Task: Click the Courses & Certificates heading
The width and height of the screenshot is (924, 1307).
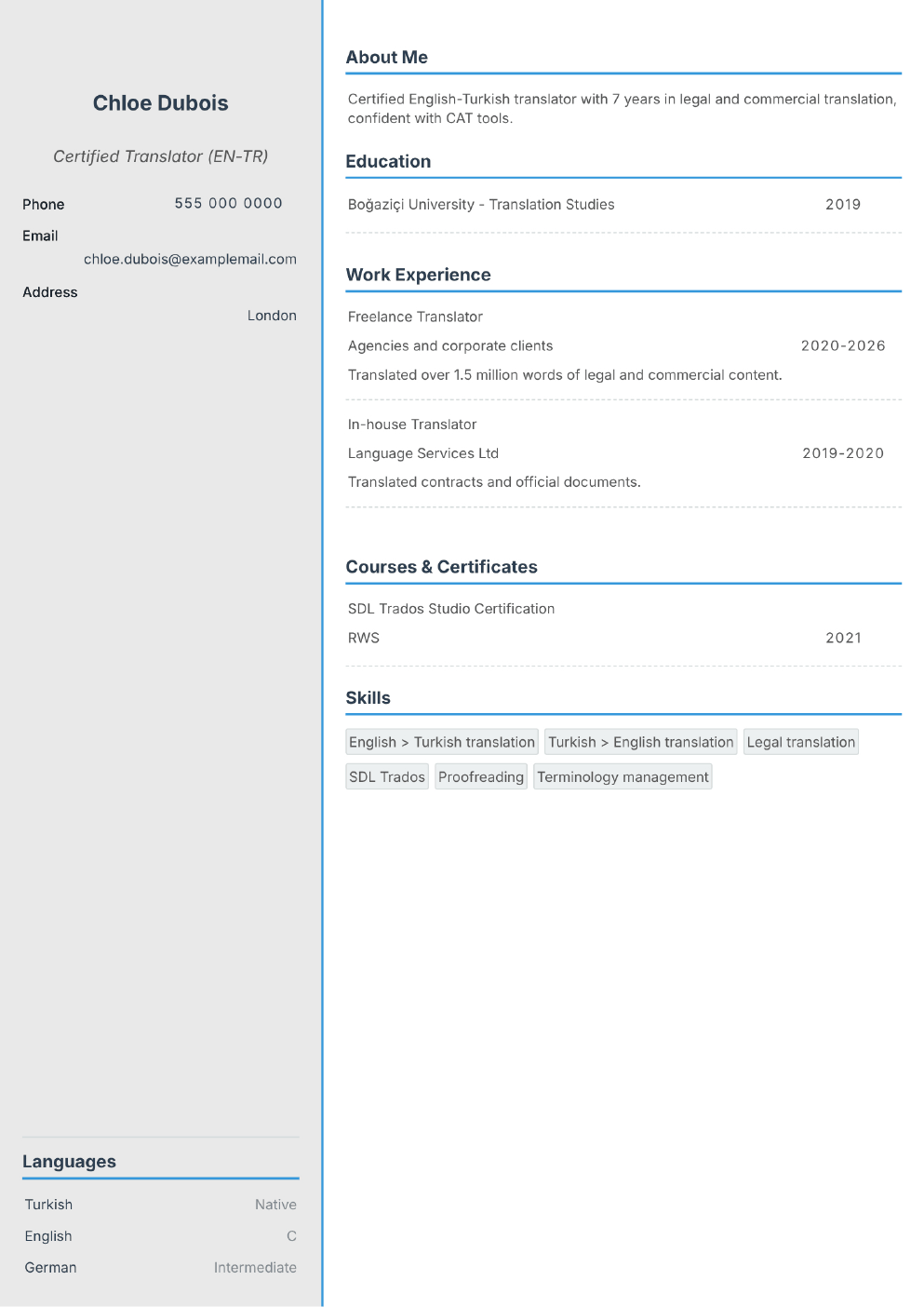Action: pos(442,567)
